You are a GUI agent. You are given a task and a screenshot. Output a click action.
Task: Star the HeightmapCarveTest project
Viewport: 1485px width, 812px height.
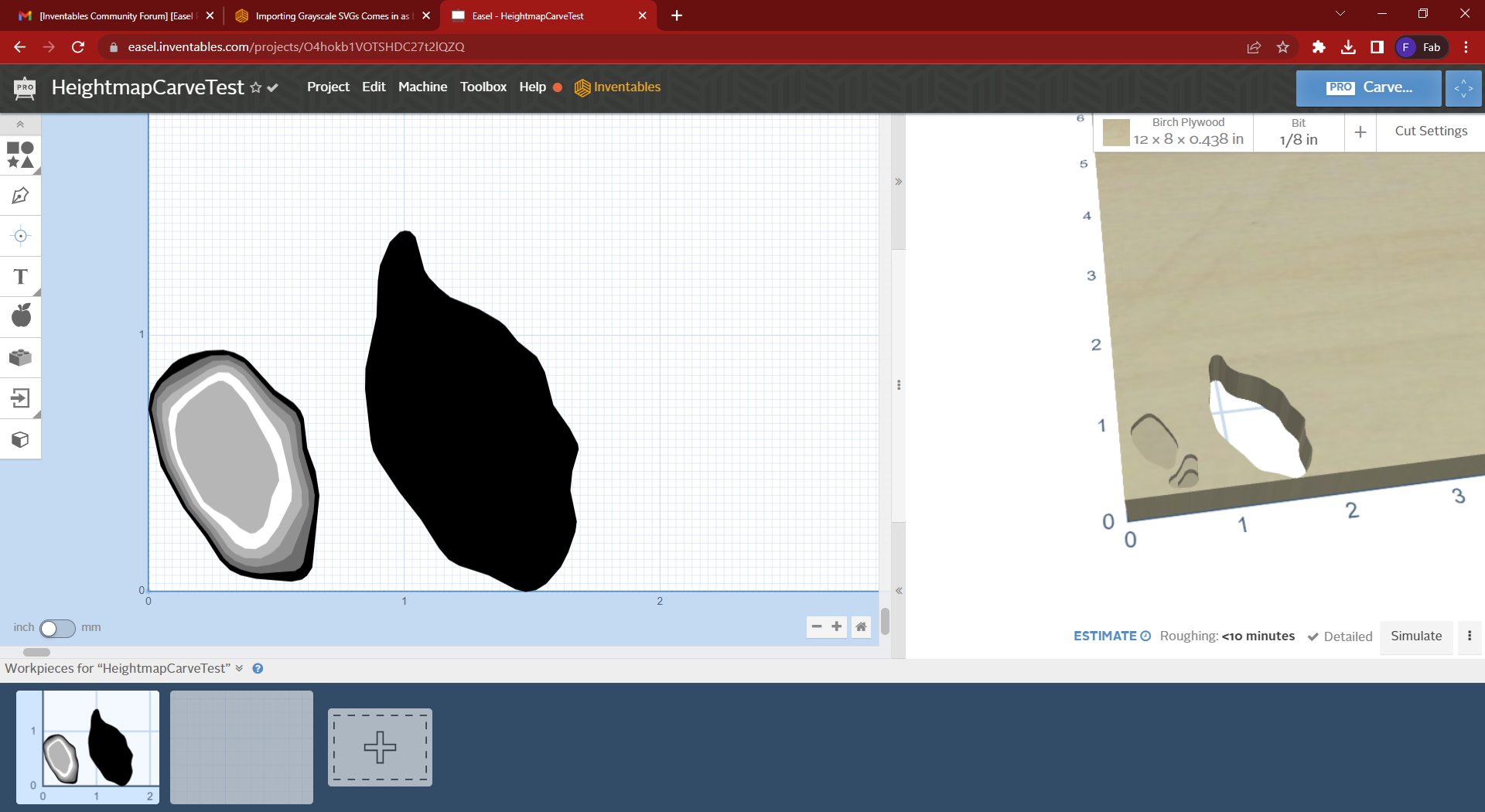coord(256,88)
